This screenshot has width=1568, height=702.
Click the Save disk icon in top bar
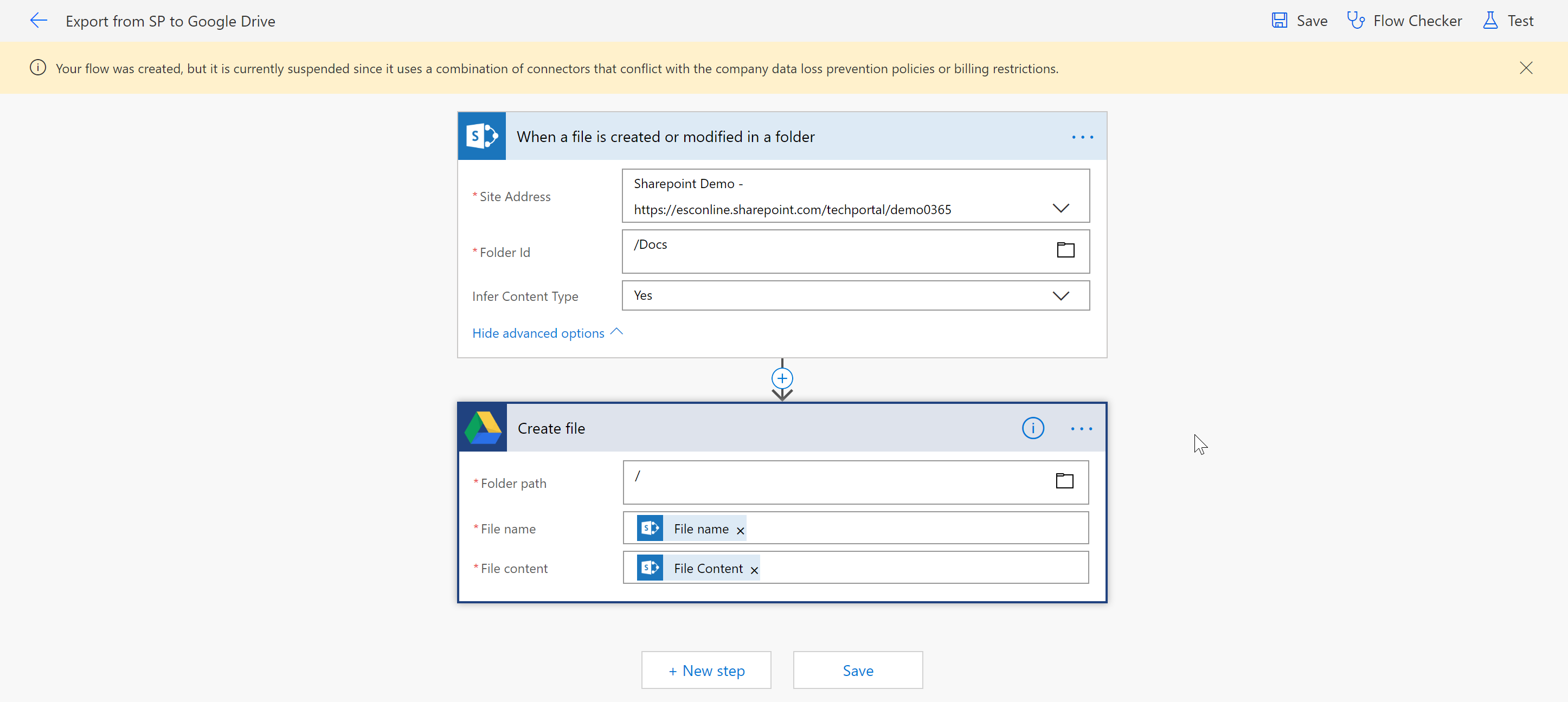[x=1279, y=21]
